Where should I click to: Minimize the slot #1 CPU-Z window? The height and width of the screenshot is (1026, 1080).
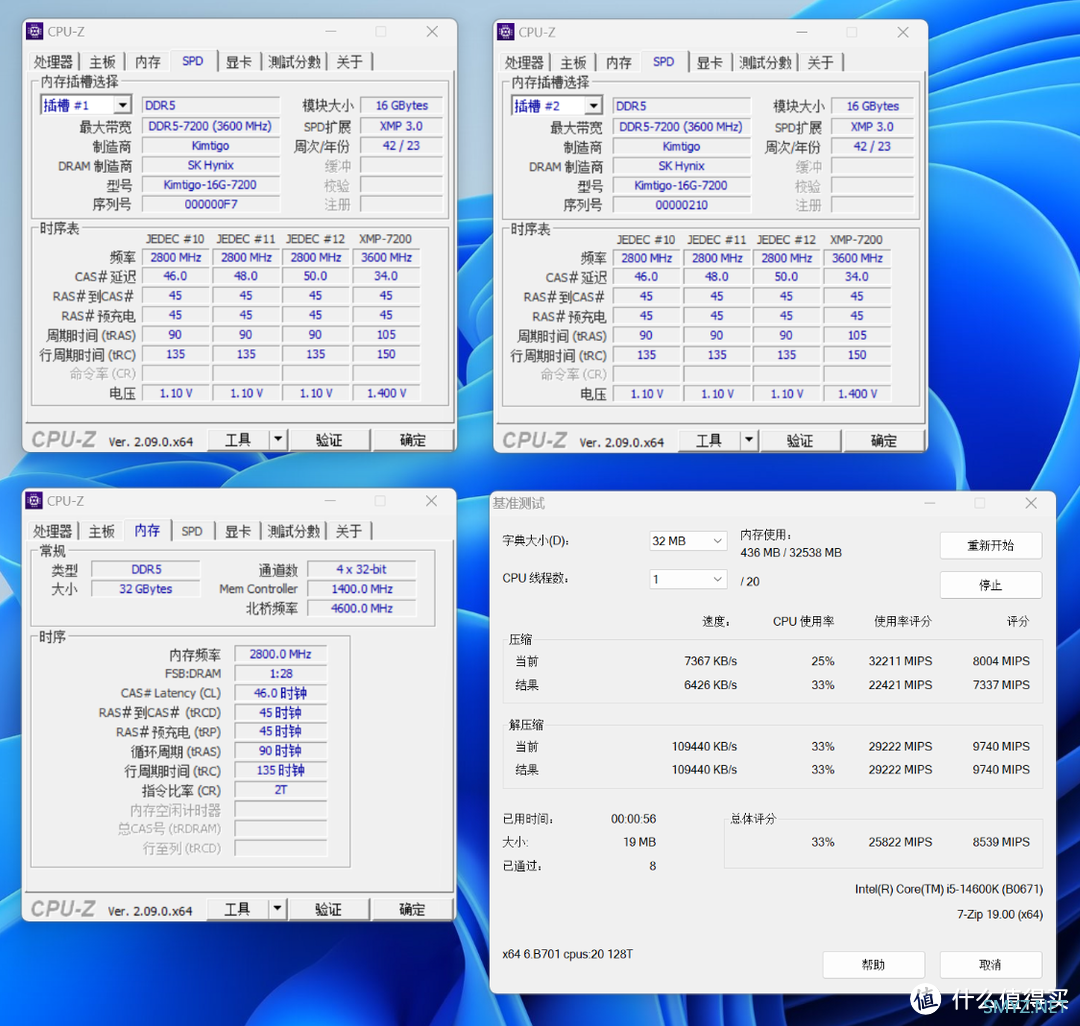pos(331,32)
